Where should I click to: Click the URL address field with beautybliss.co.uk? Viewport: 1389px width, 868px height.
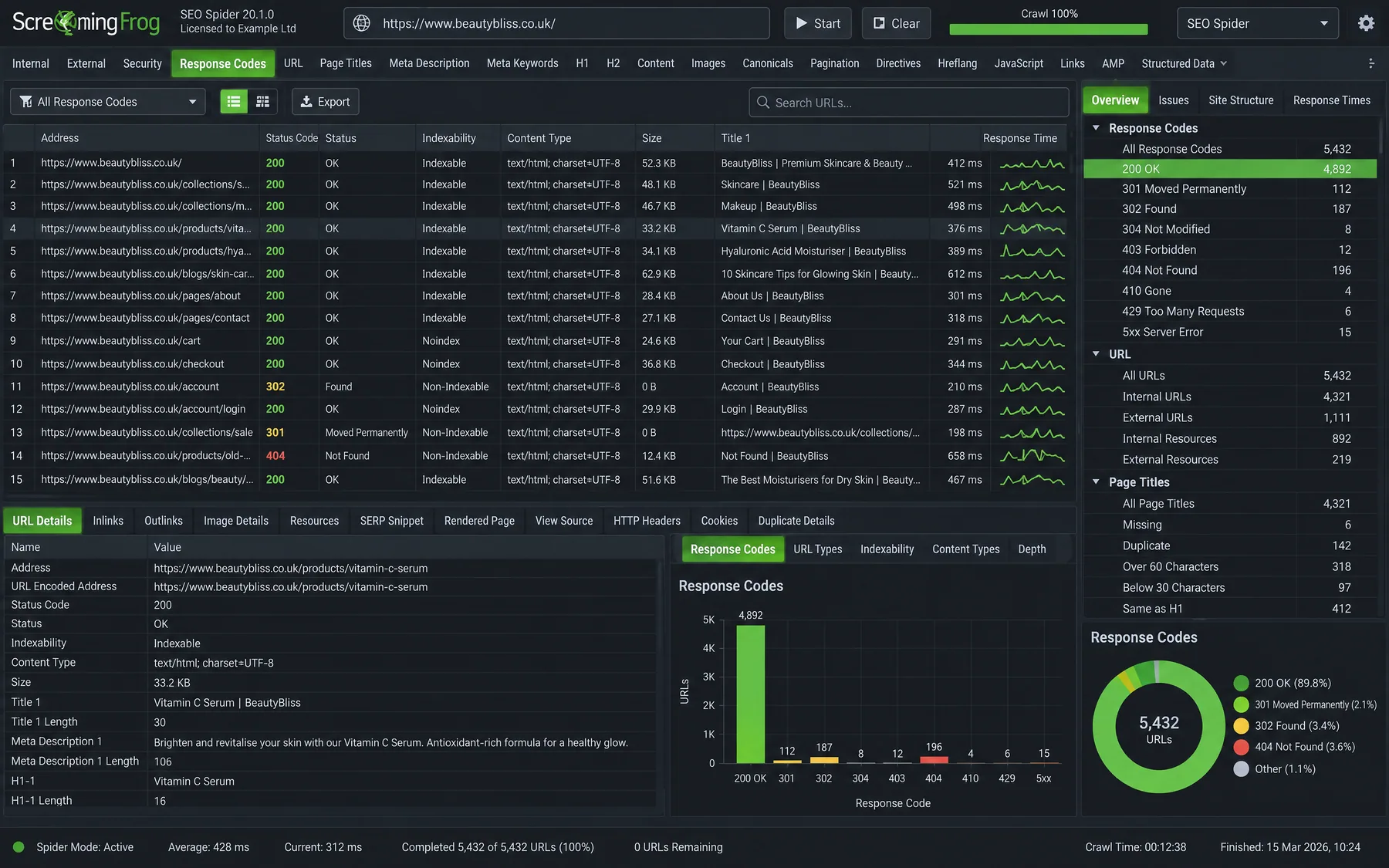tap(556, 23)
